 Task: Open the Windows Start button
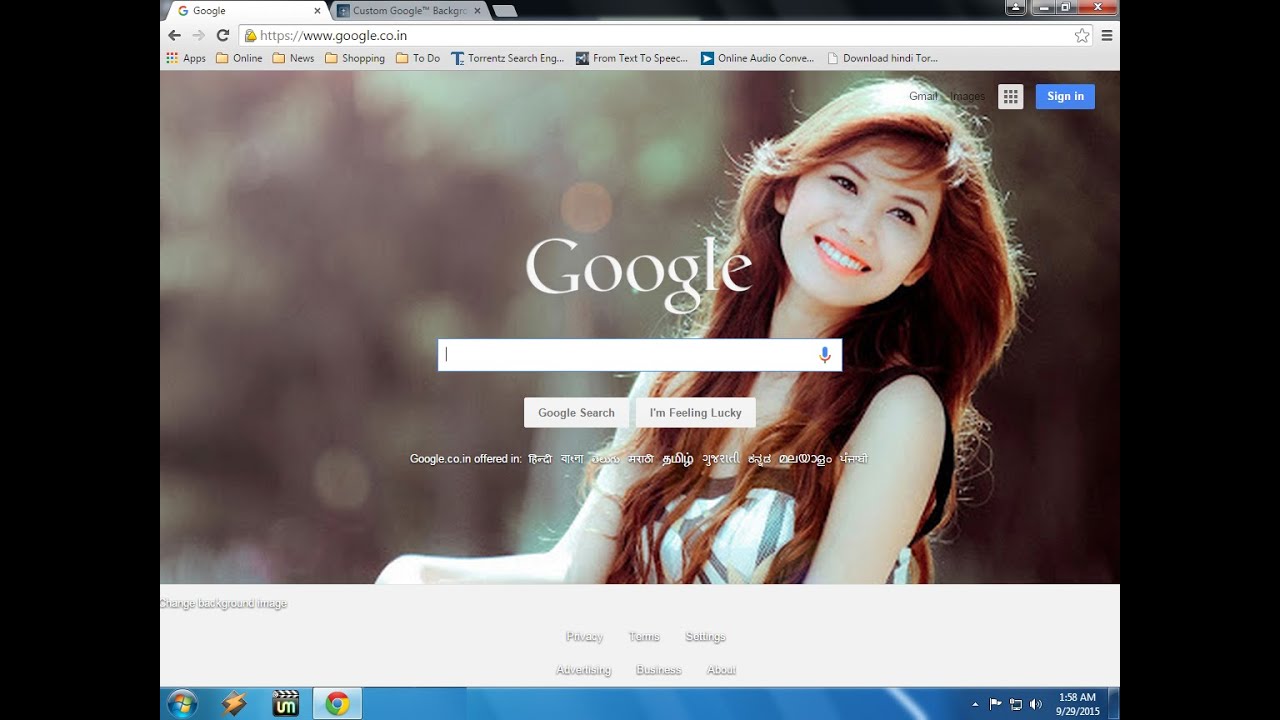pyautogui.click(x=182, y=704)
